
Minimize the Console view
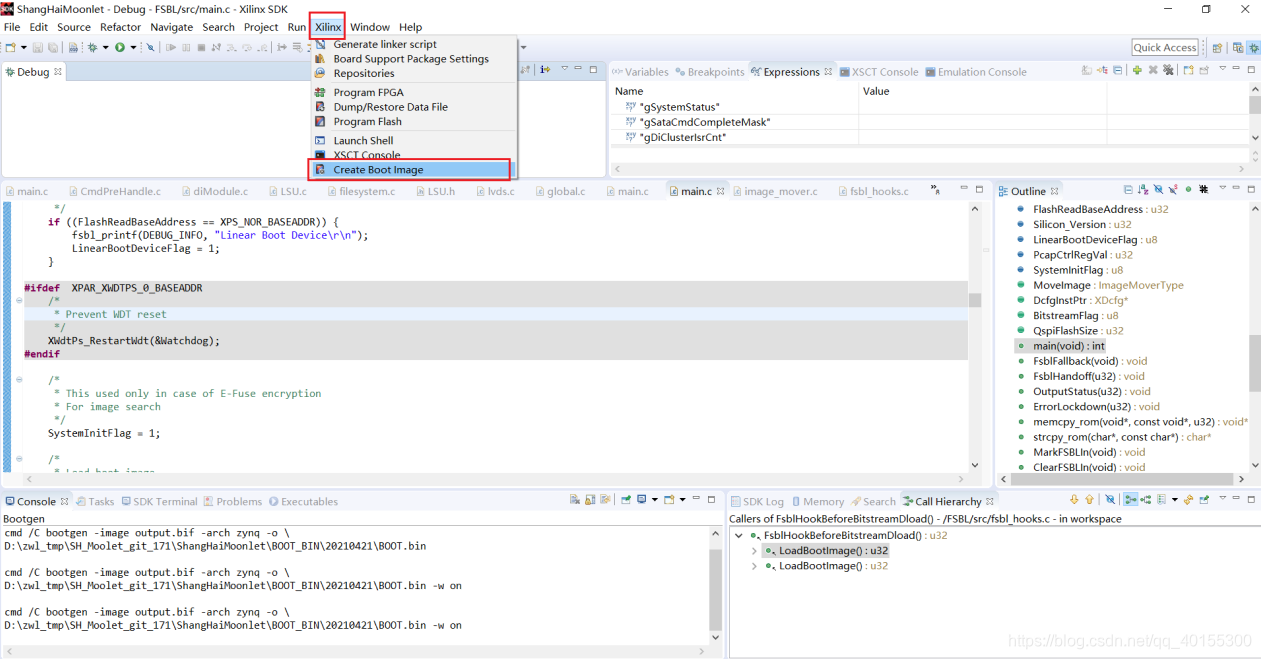pyautogui.click(x=696, y=497)
